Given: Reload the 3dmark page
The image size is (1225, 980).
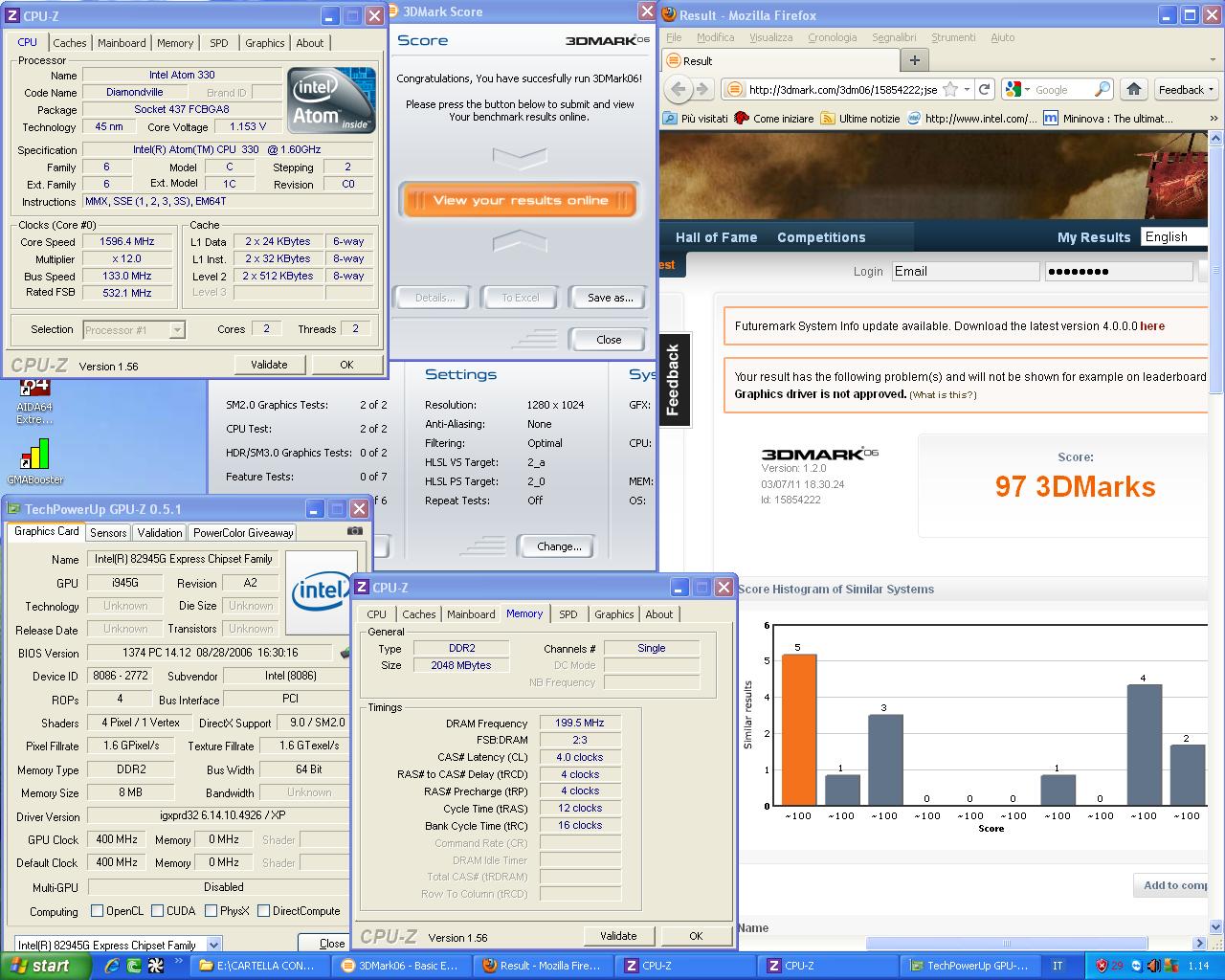Looking at the screenshot, I should [984, 89].
